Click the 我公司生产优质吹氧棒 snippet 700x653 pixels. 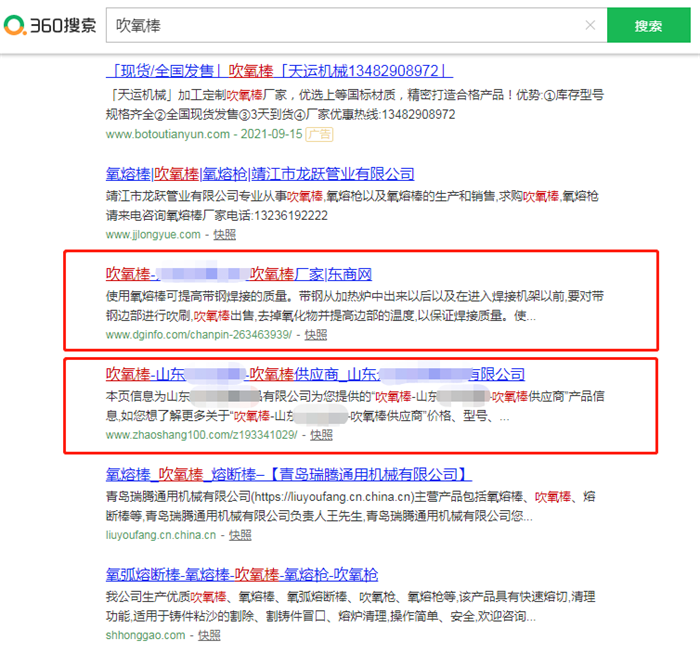pos(350,607)
